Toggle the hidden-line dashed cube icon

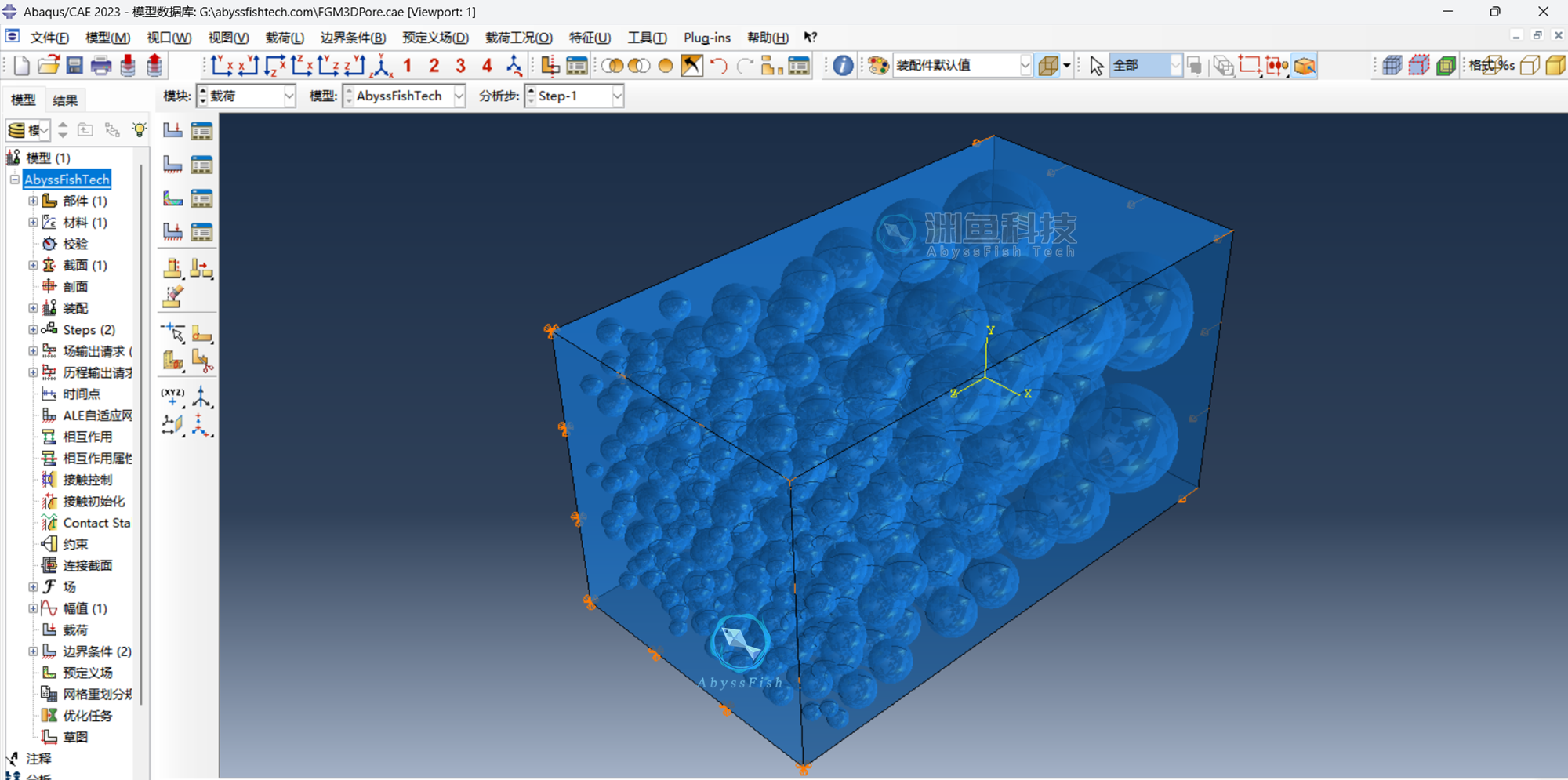1419,66
